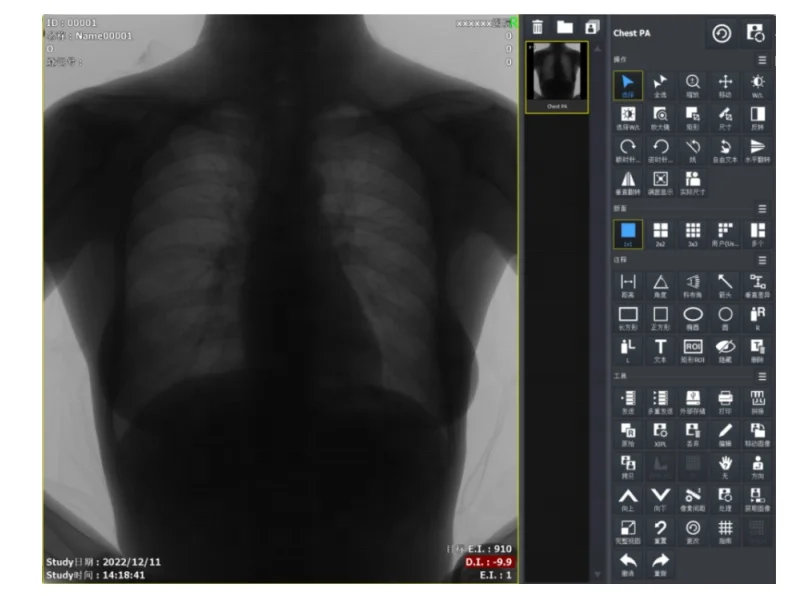The width and height of the screenshot is (793, 605).
Task: Click the full view icon (完整视图)
Action: click(x=628, y=531)
